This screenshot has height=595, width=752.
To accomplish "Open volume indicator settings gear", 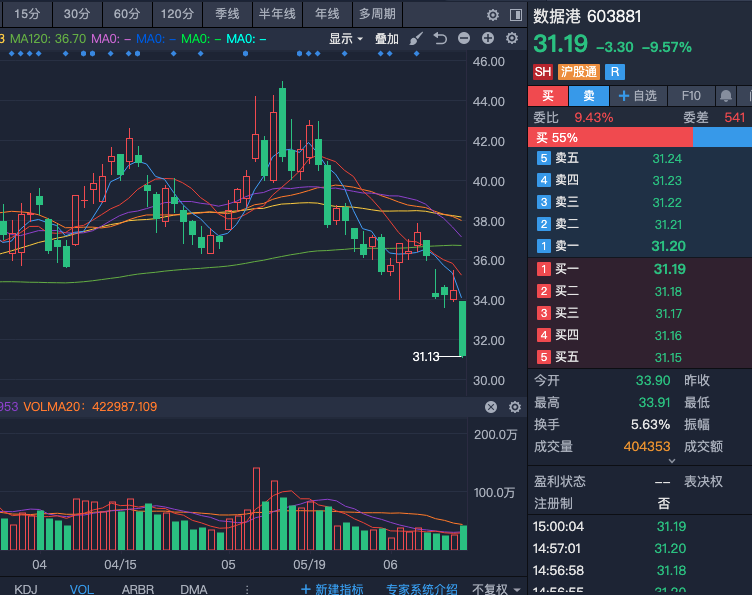I will (515, 407).
